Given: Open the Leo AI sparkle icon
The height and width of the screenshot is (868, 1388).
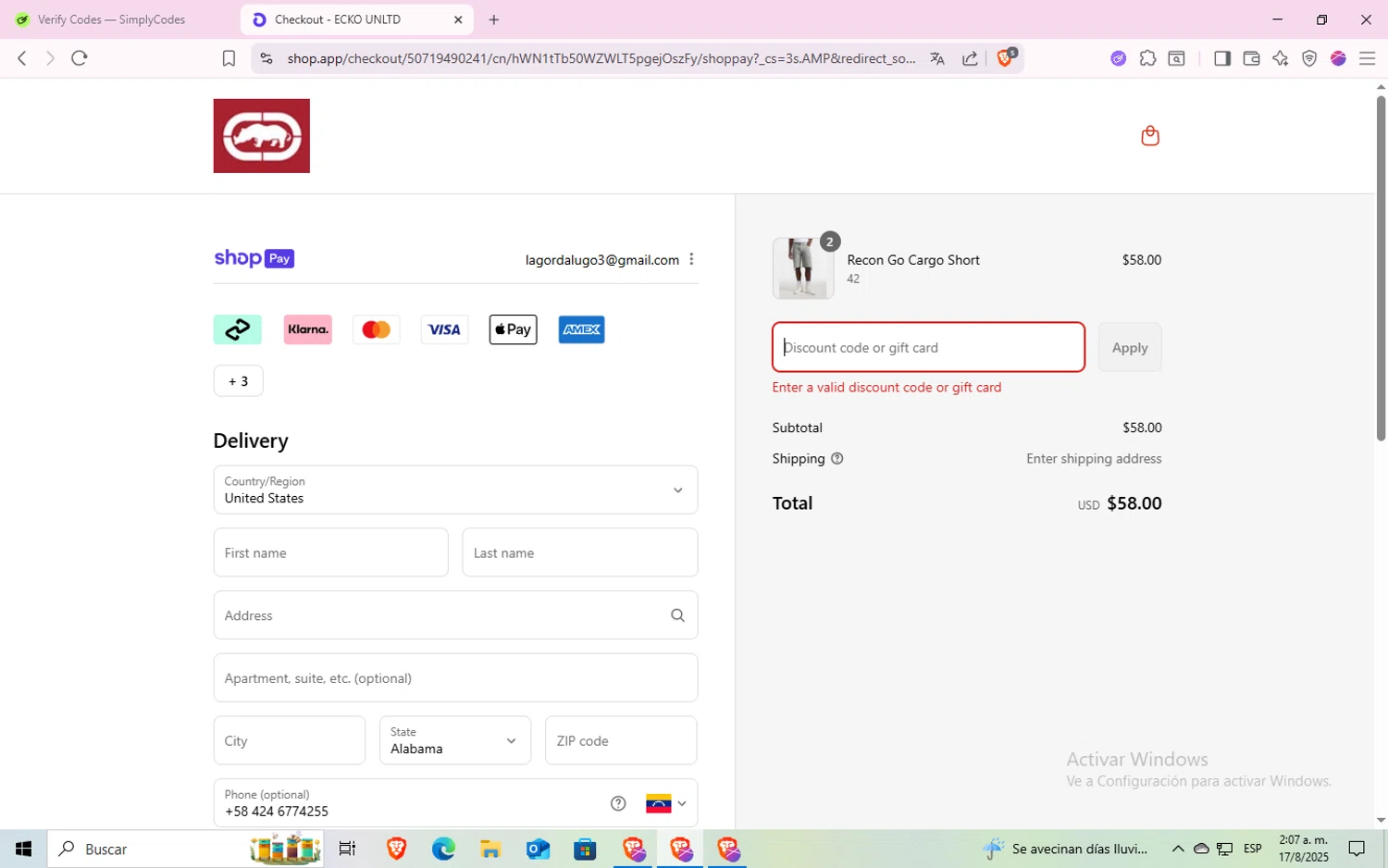Looking at the screenshot, I should click(1281, 58).
